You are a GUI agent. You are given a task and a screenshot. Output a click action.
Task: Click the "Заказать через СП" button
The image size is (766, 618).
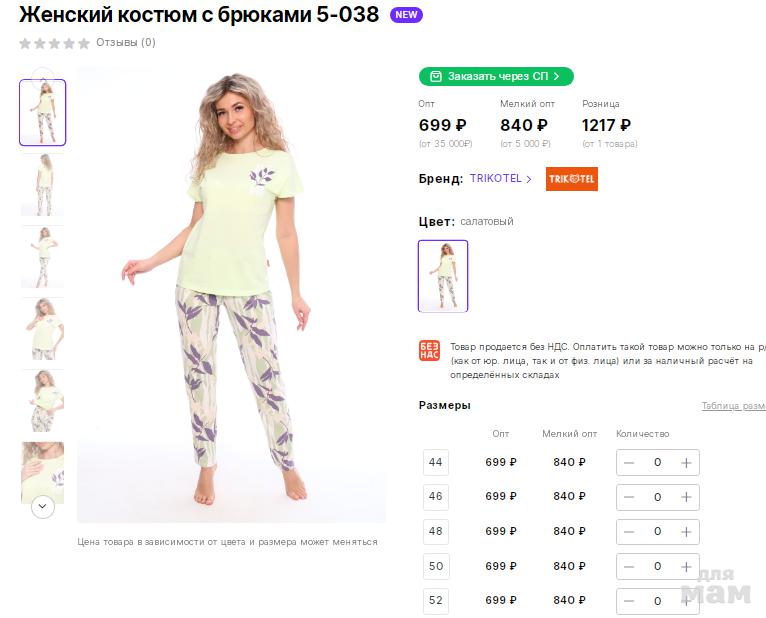[496, 76]
